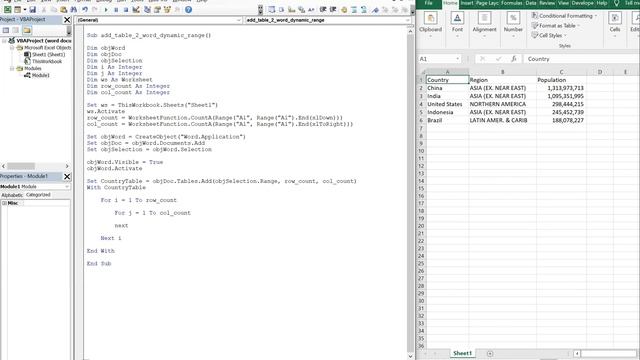
Task: Switch to the Alphabetic properties tab
Action: click(12, 195)
